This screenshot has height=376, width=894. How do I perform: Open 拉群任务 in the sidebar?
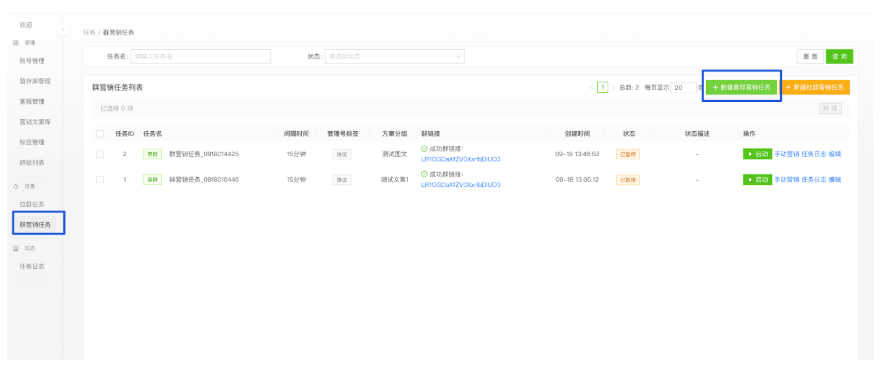pos(32,204)
